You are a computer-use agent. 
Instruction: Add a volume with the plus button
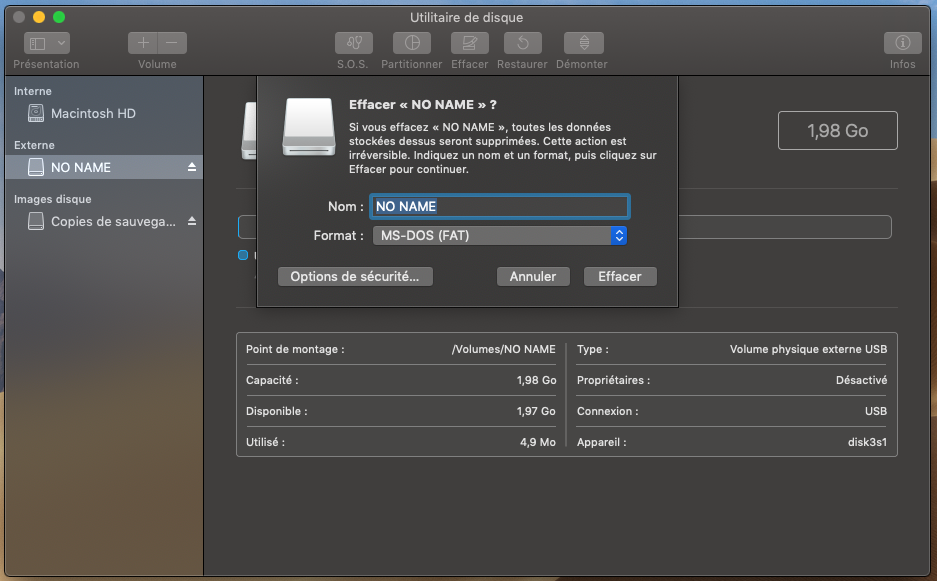pos(143,43)
